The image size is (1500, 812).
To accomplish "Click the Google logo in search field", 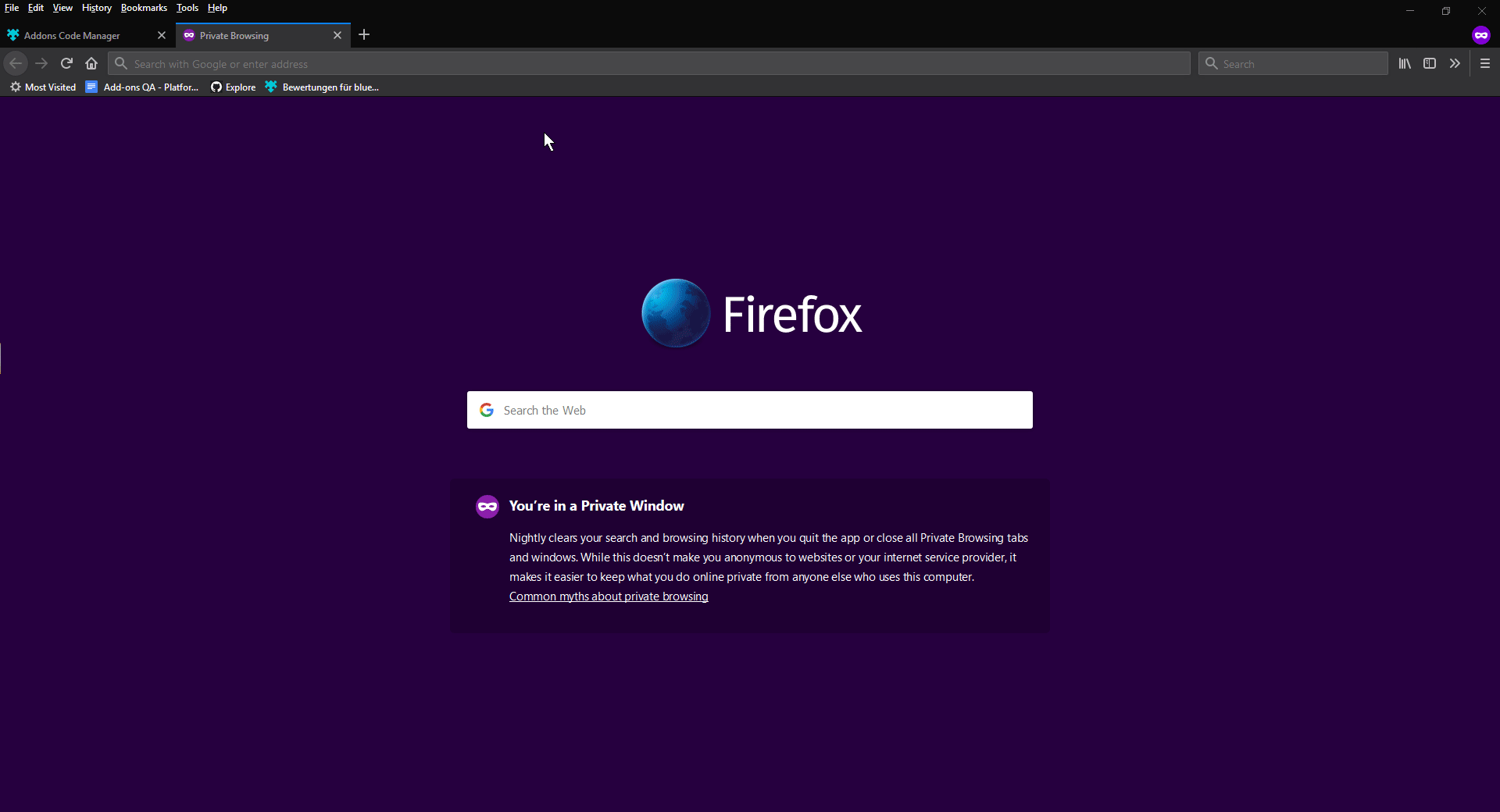I will coord(487,410).
